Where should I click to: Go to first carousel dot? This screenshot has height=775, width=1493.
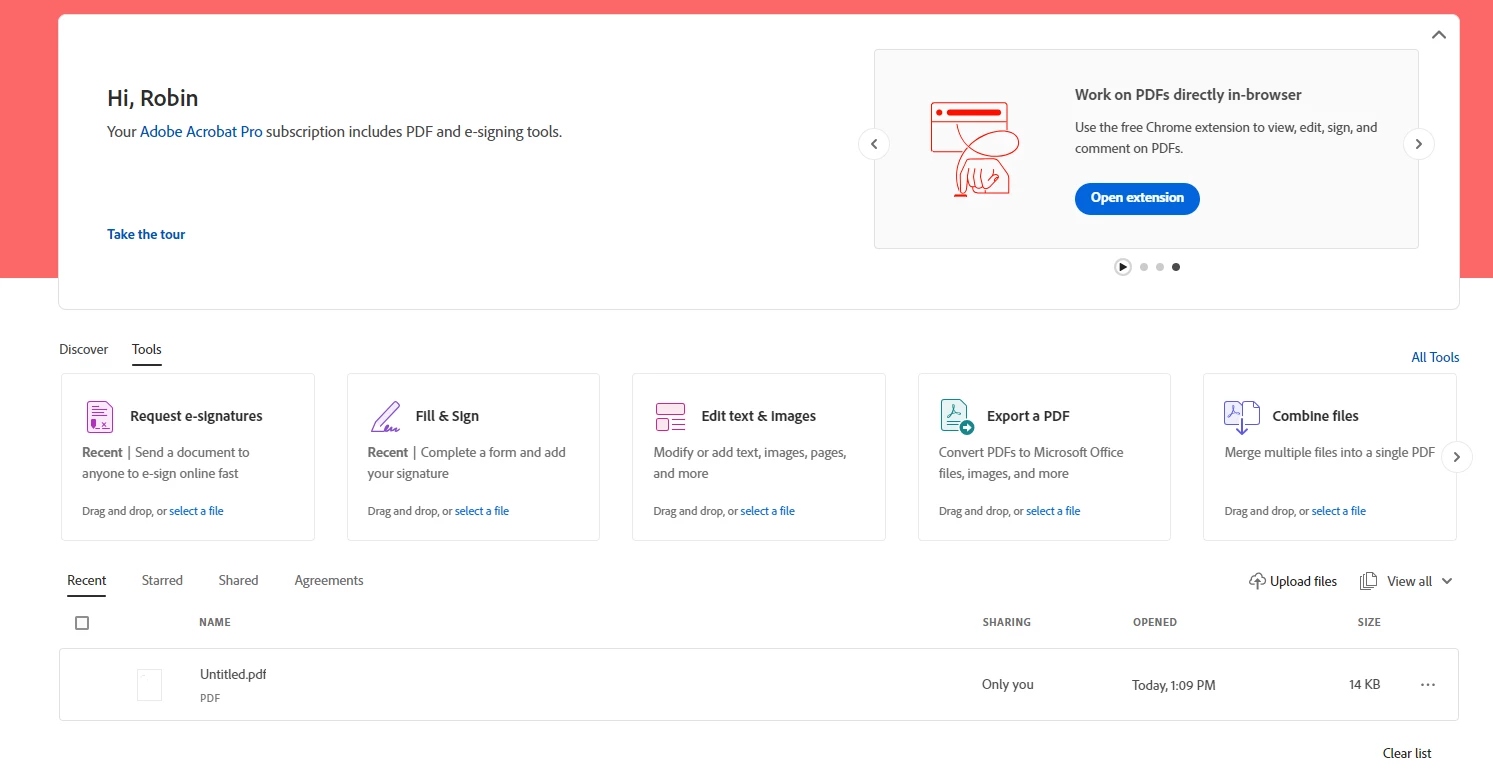[1144, 267]
